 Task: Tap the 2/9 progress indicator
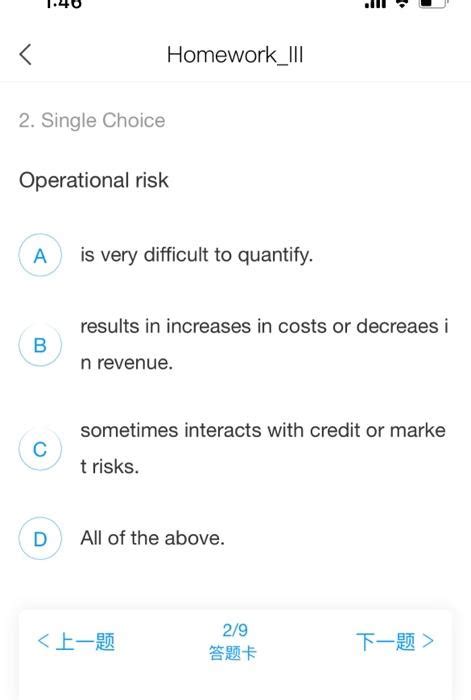pos(235,630)
